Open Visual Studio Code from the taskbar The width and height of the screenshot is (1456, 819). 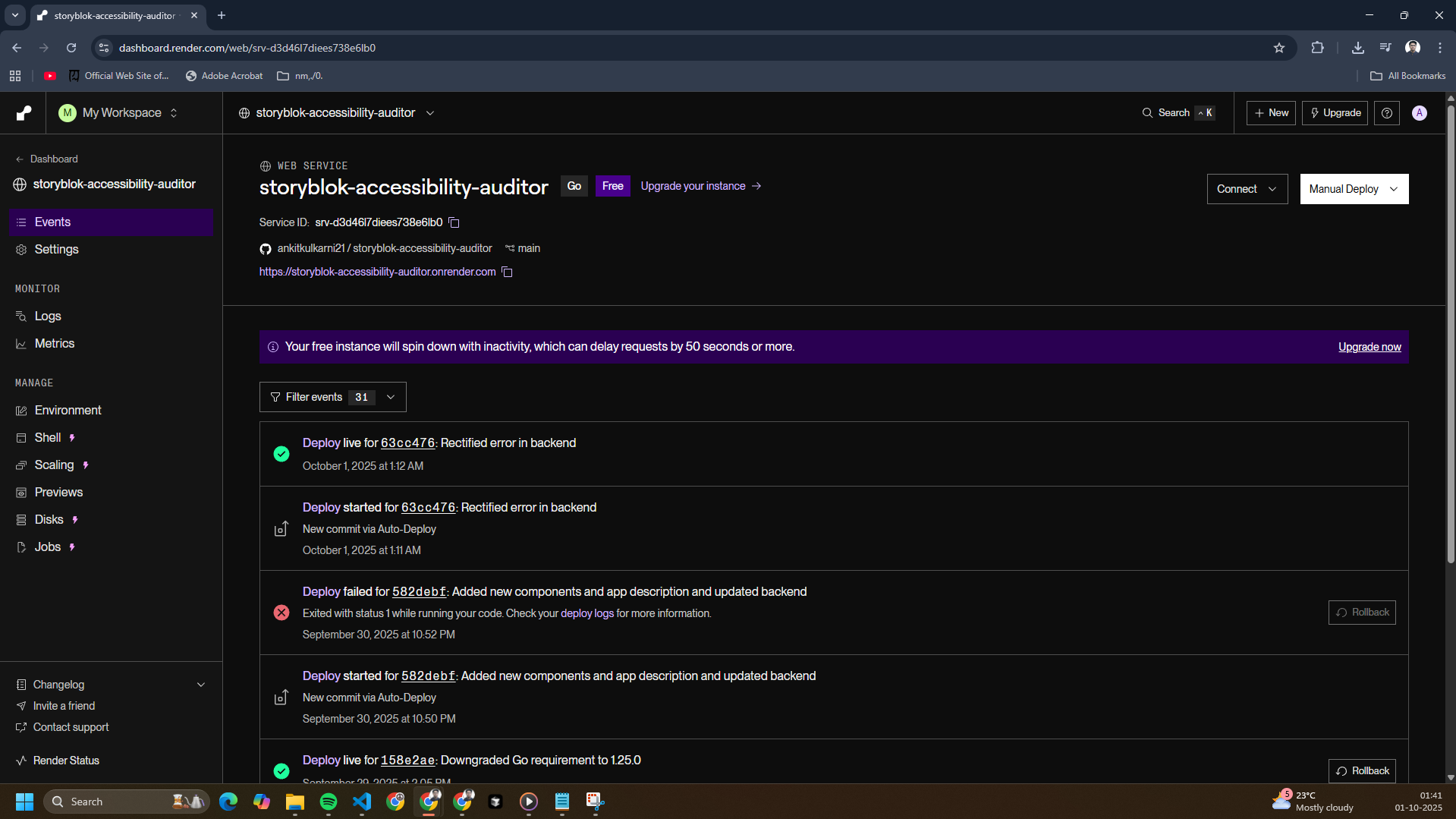click(362, 802)
